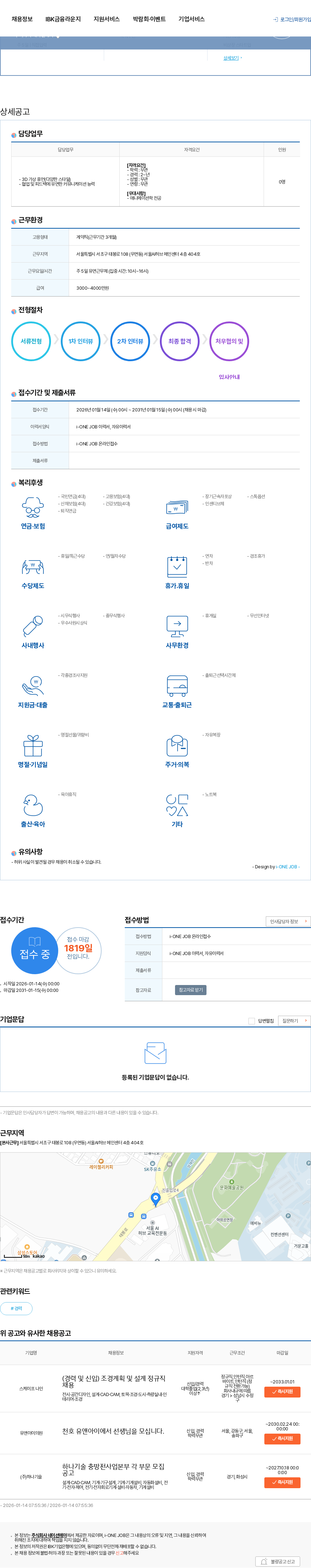311x1568 pixels.
Task: Click the 서울 AI 허브 교육전문동 map label
Action: 153,1230
